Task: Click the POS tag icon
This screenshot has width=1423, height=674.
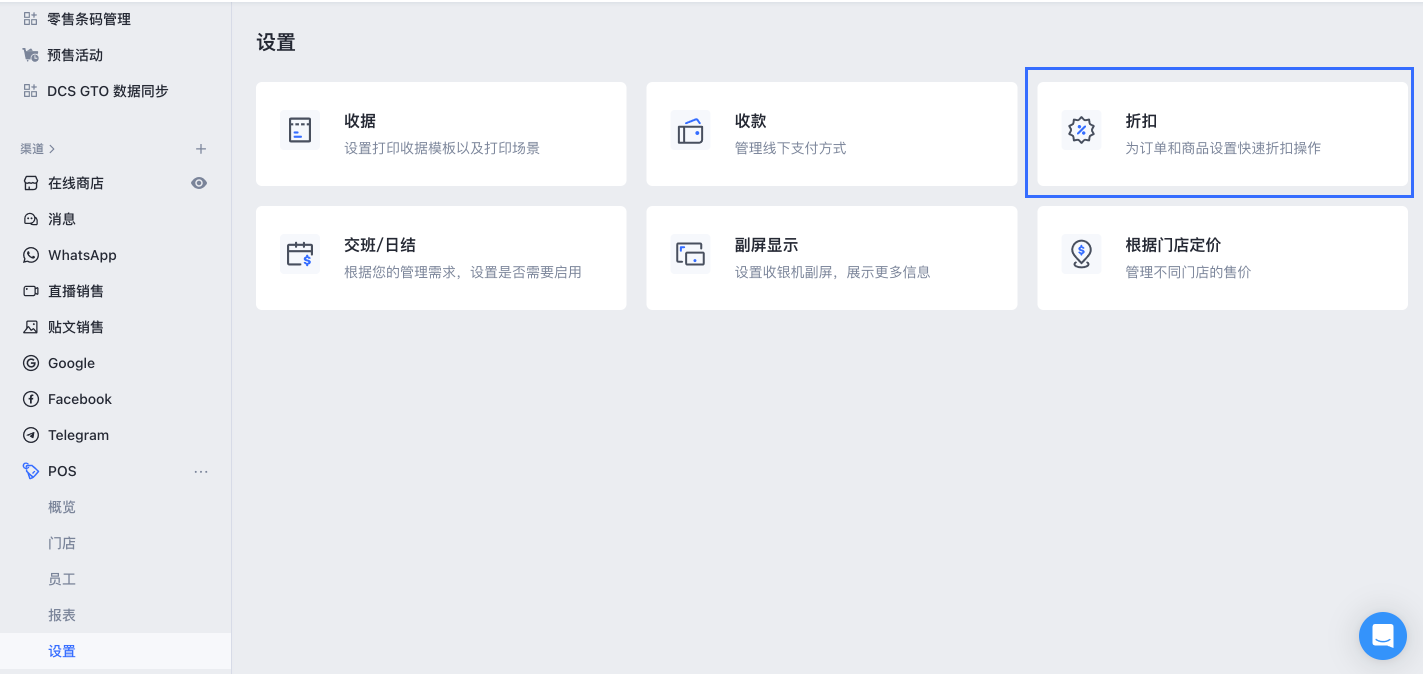Action: tap(30, 471)
